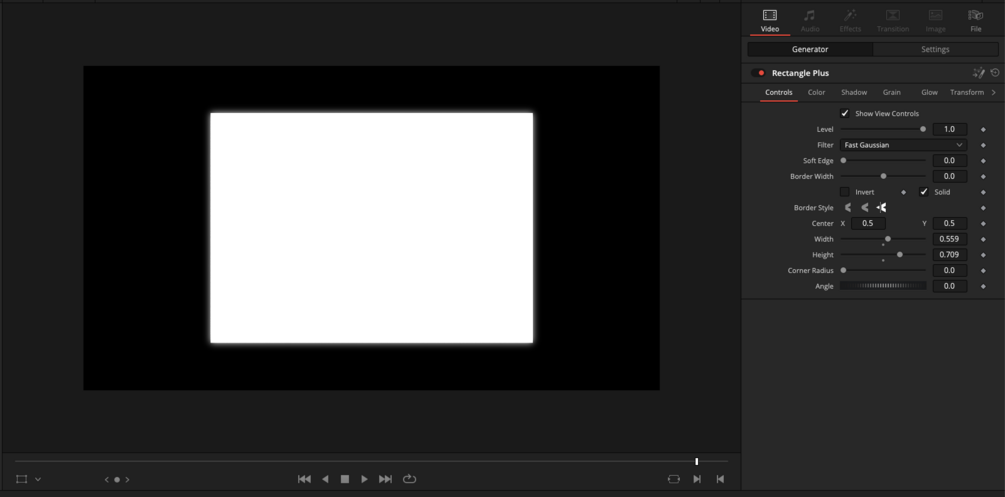1005x497 pixels.
Task: Enable the Invert checkbox
Action: [x=845, y=192]
